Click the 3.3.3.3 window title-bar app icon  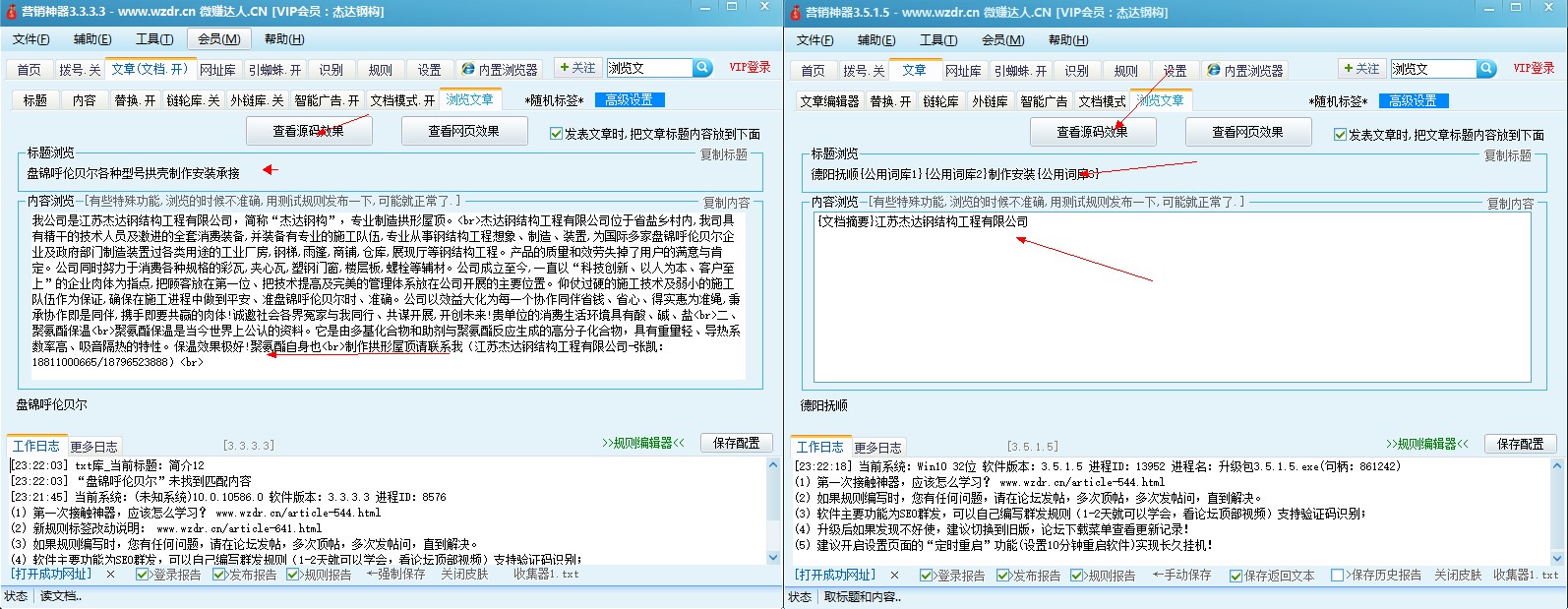[x=11, y=11]
